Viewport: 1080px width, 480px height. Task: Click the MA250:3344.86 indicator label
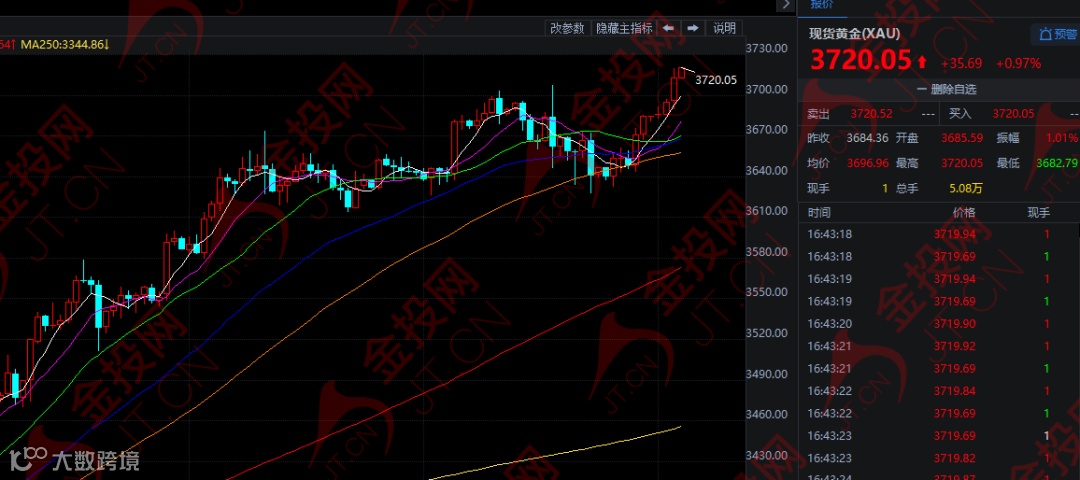tap(65, 45)
